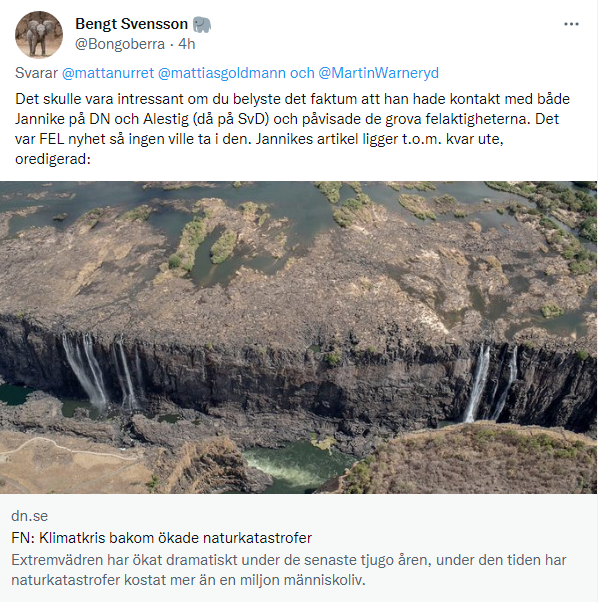The height and width of the screenshot is (603, 608).
Task: Click the elephant emoji beside the name
Action: 202,24
